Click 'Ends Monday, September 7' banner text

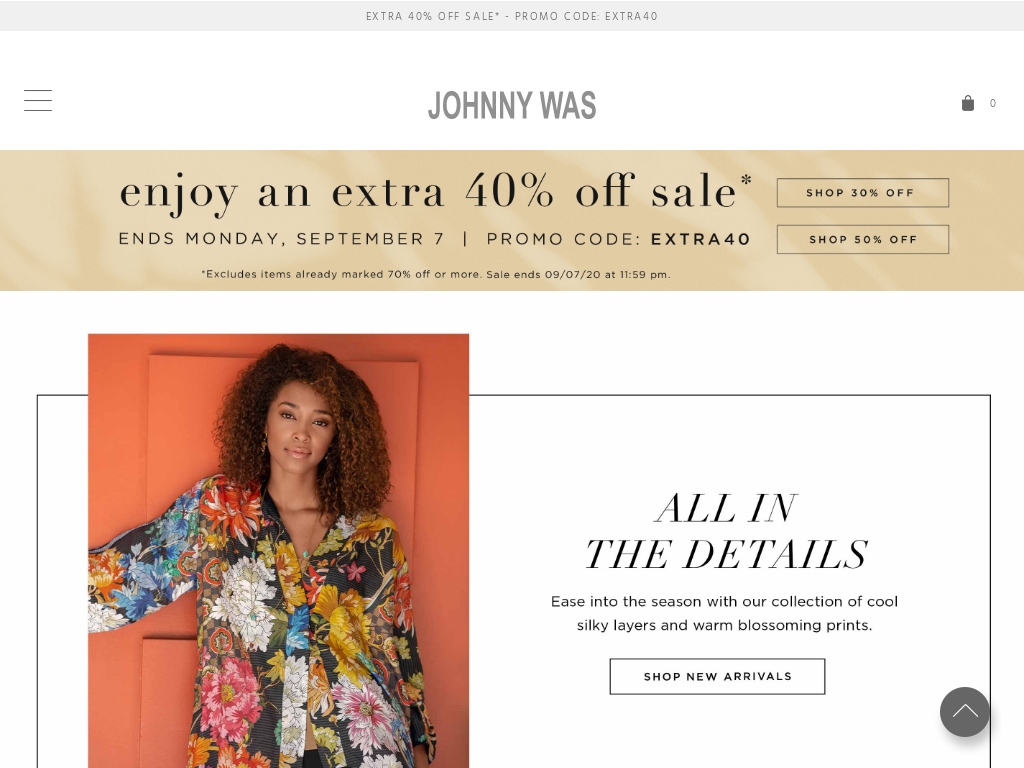[x=281, y=239]
